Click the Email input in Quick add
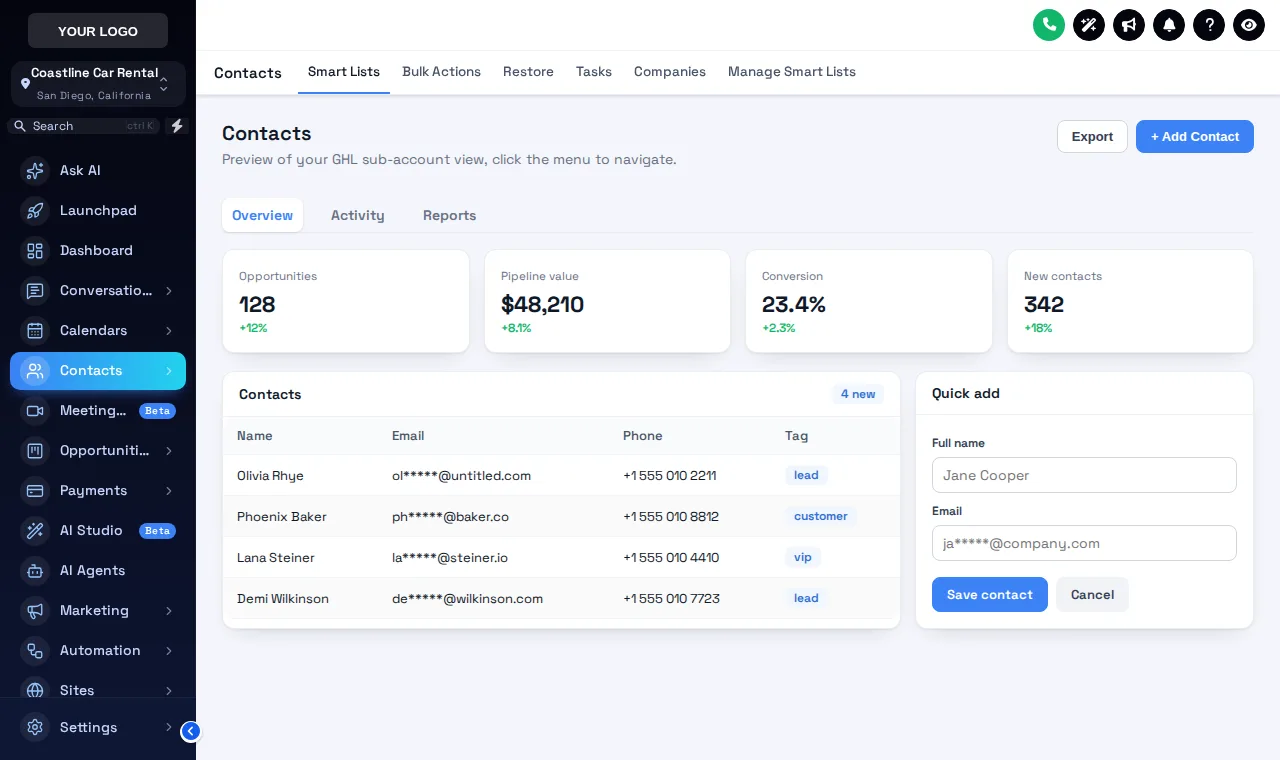 click(x=1084, y=543)
